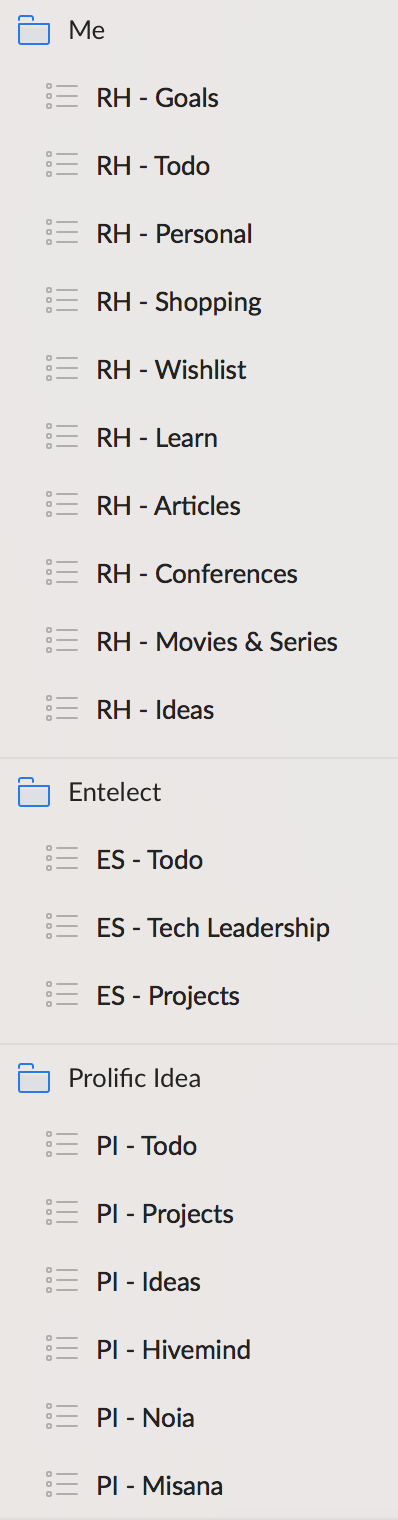Collapse the Prolific Idea folder group
398x1520 pixels.
[199, 1079]
